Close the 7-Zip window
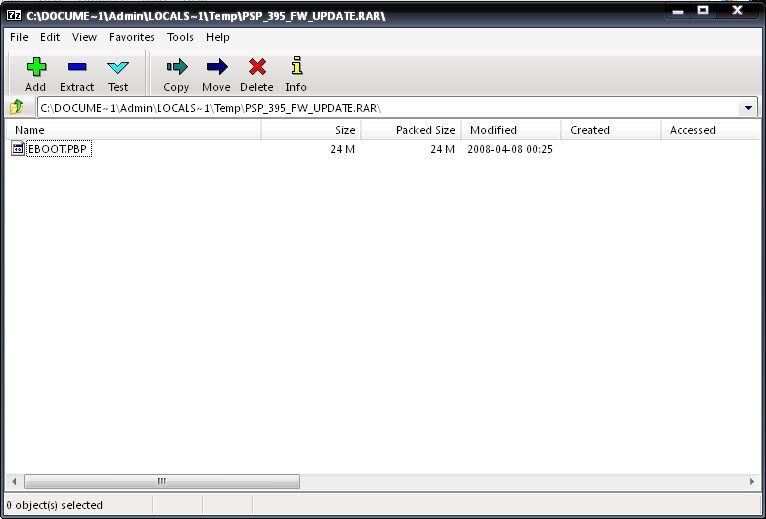This screenshot has width=766, height=519. click(738, 10)
